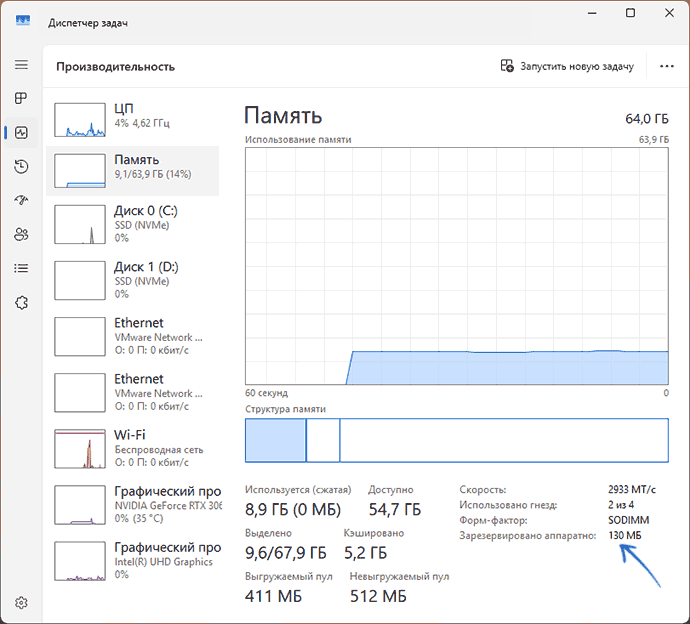
Task: Open the hamburger navigation menu
Action: [x=21, y=64]
